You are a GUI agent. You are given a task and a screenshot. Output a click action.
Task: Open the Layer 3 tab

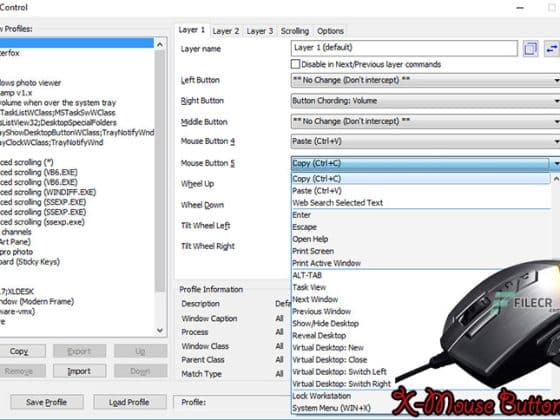point(260,31)
